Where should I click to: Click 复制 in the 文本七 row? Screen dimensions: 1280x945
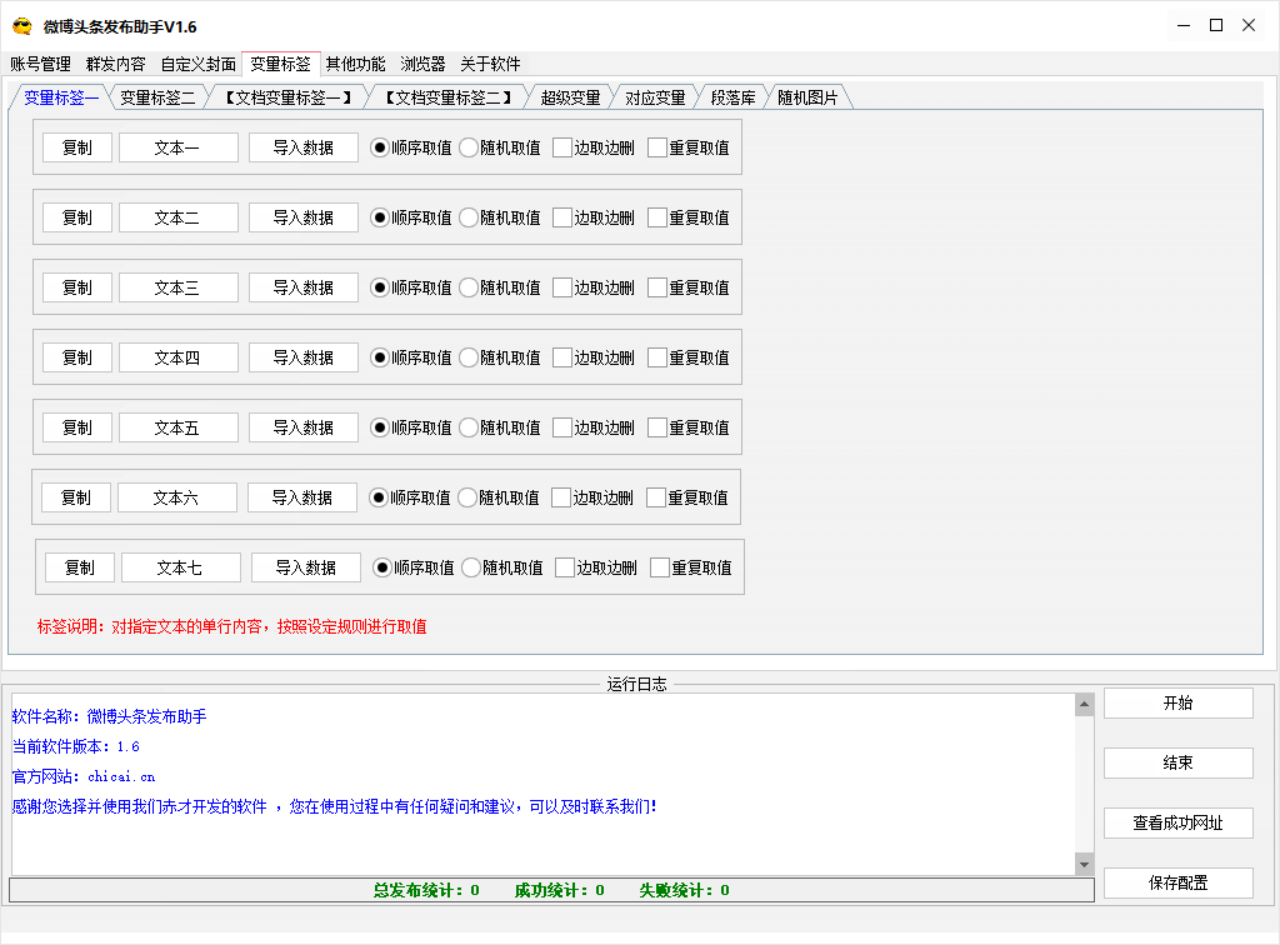pos(80,567)
